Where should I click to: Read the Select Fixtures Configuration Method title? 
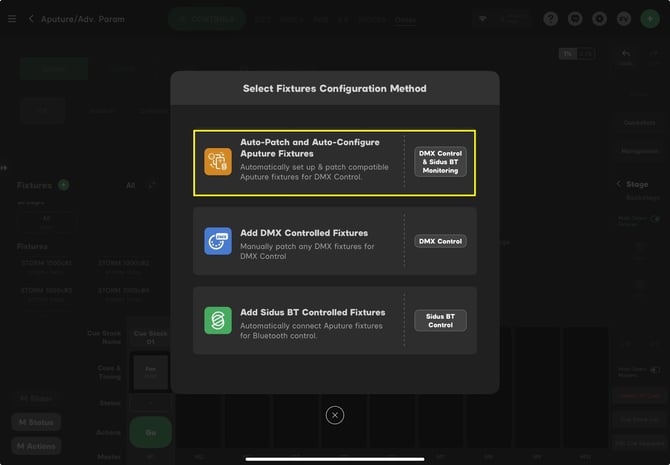335,88
